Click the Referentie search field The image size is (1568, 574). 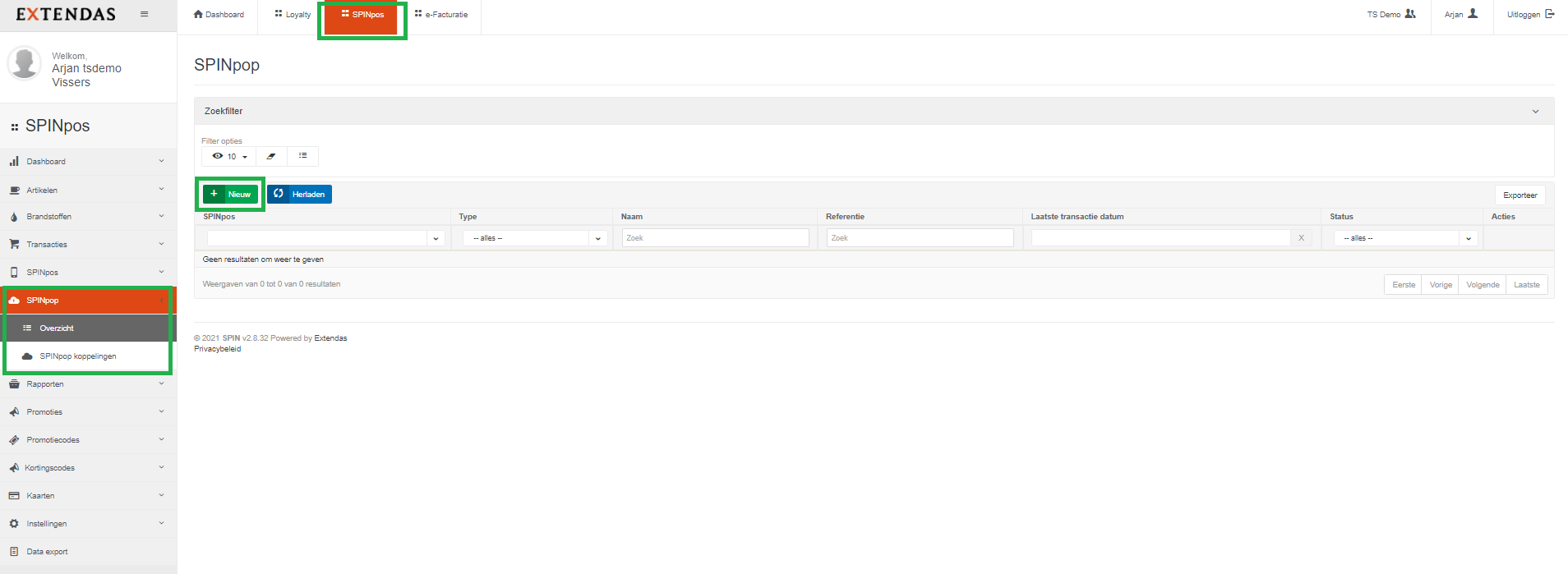coord(920,238)
